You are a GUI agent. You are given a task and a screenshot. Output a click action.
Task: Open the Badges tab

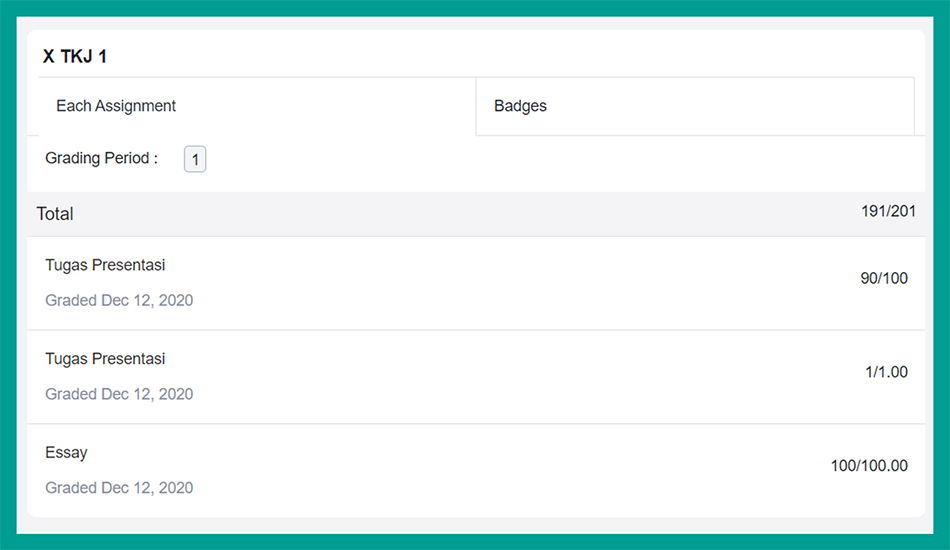[x=695, y=106]
